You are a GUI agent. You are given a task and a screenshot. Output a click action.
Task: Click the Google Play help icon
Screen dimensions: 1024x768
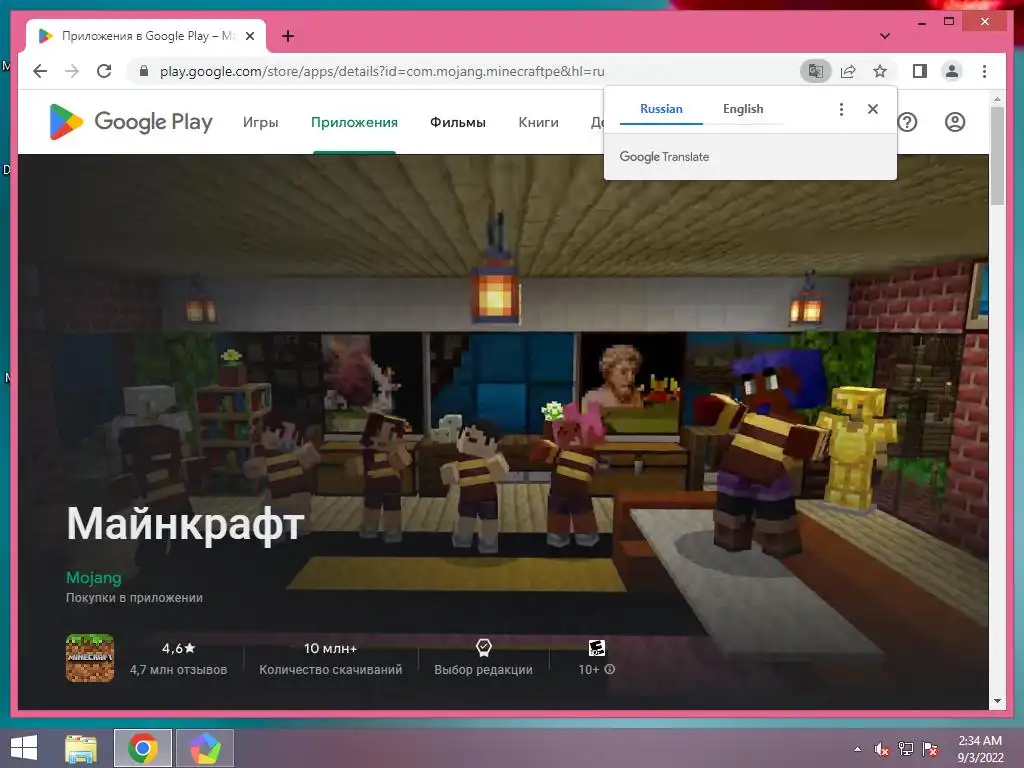click(908, 122)
